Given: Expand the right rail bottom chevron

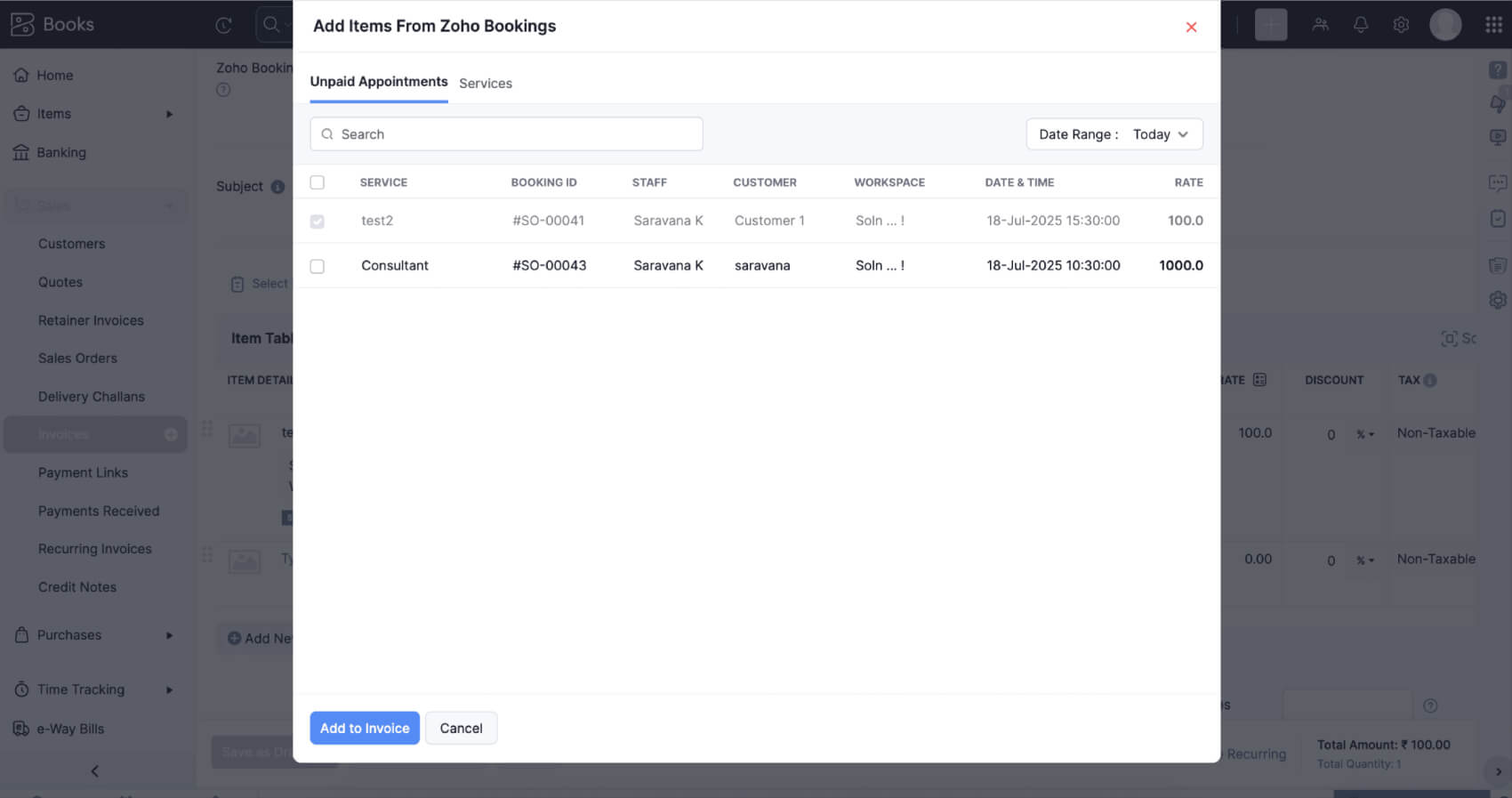Looking at the screenshot, I should (1499, 772).
